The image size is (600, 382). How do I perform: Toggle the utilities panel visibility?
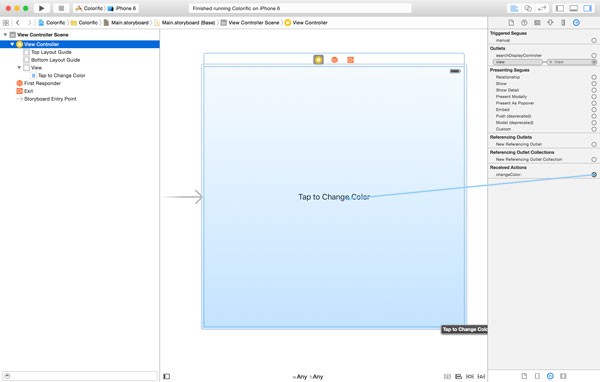587,8
